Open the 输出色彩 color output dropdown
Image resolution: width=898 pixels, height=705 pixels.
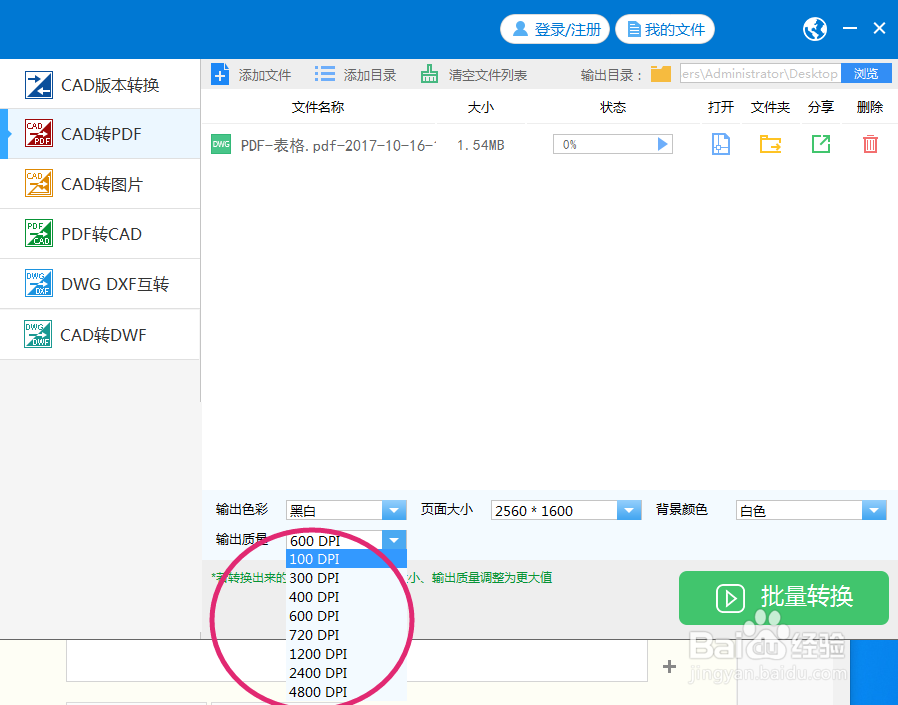click(394, 510)
